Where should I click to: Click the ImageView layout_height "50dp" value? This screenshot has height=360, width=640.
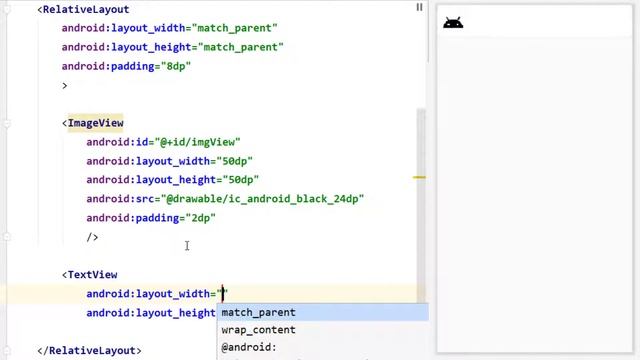pyautogui.click(x=241, y=180)
